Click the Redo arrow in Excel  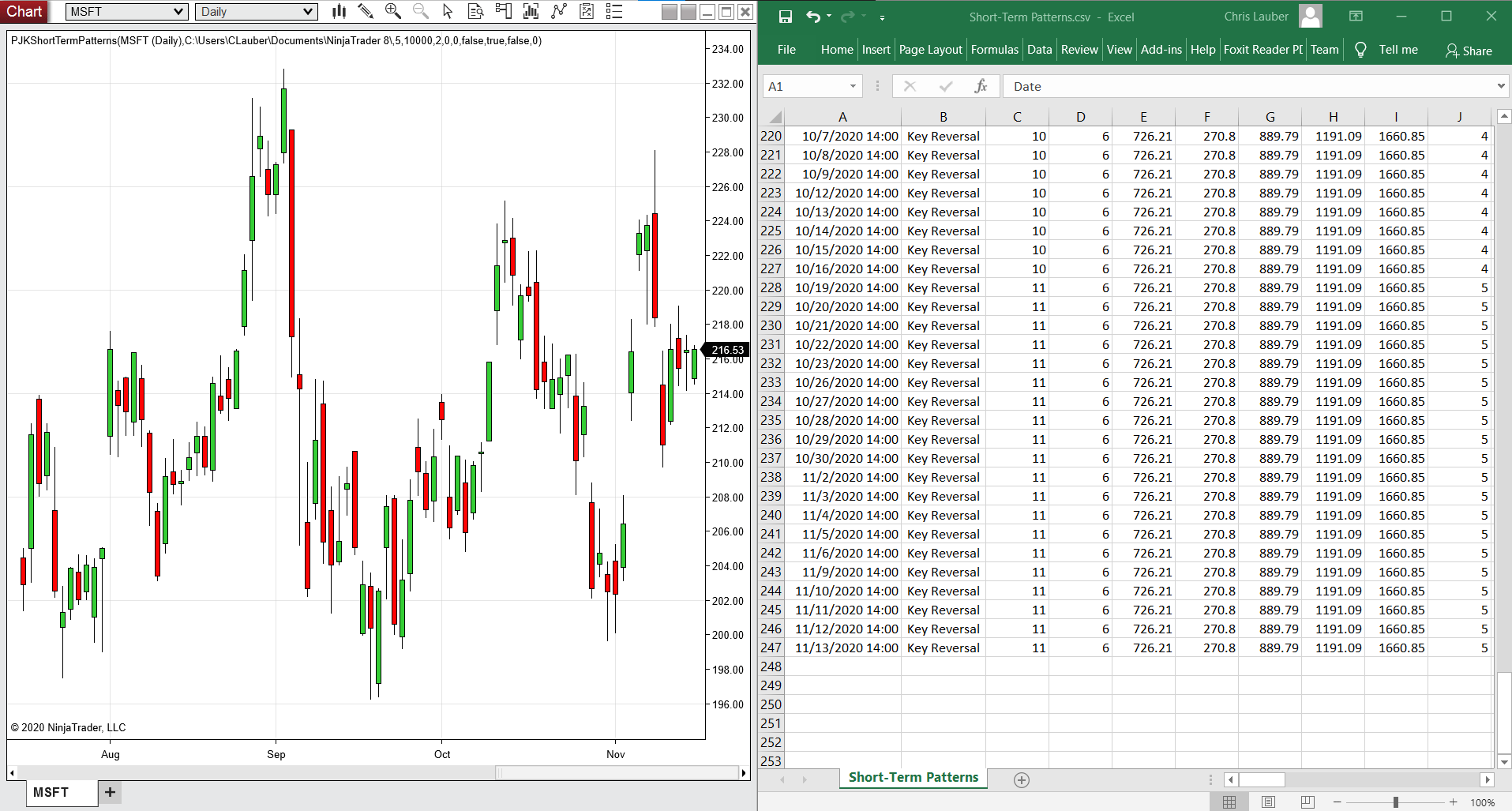point(848,17)
